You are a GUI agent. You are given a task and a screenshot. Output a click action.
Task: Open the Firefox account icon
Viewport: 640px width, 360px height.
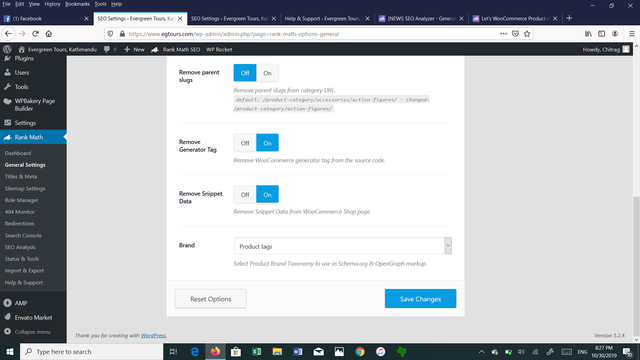tap(615, 34)
